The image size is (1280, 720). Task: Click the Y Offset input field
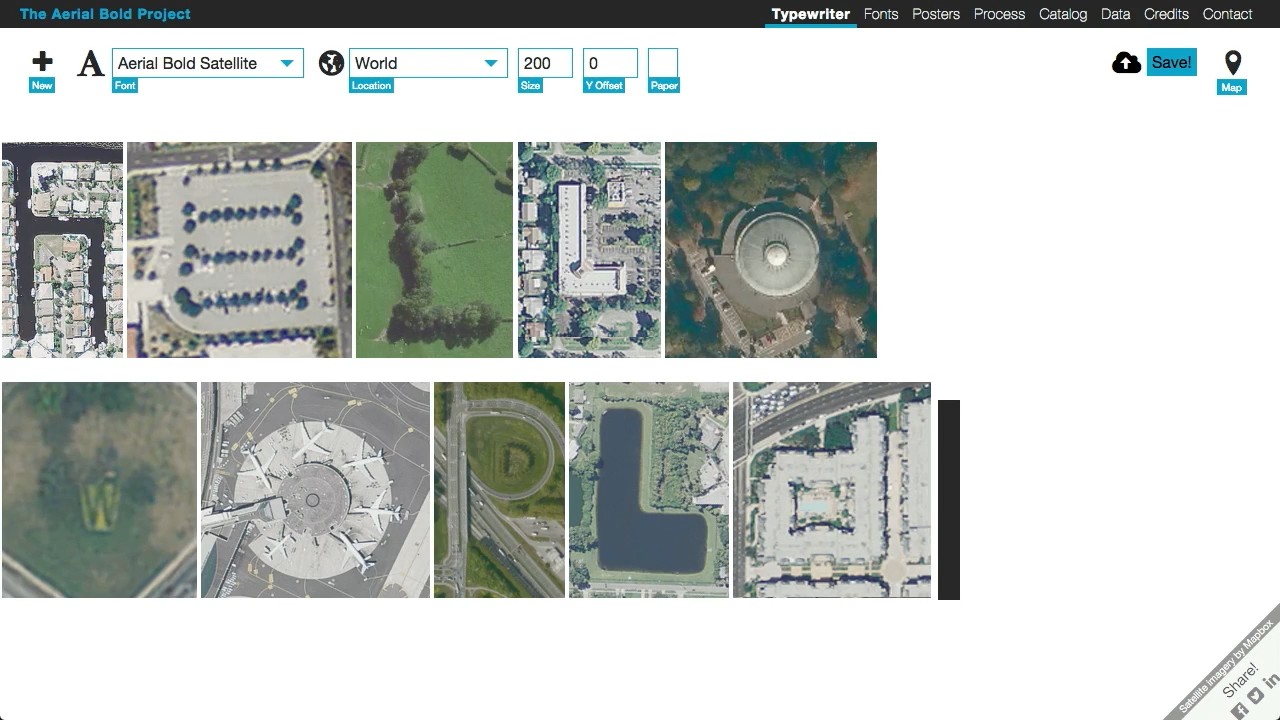(x=609, y=62)
